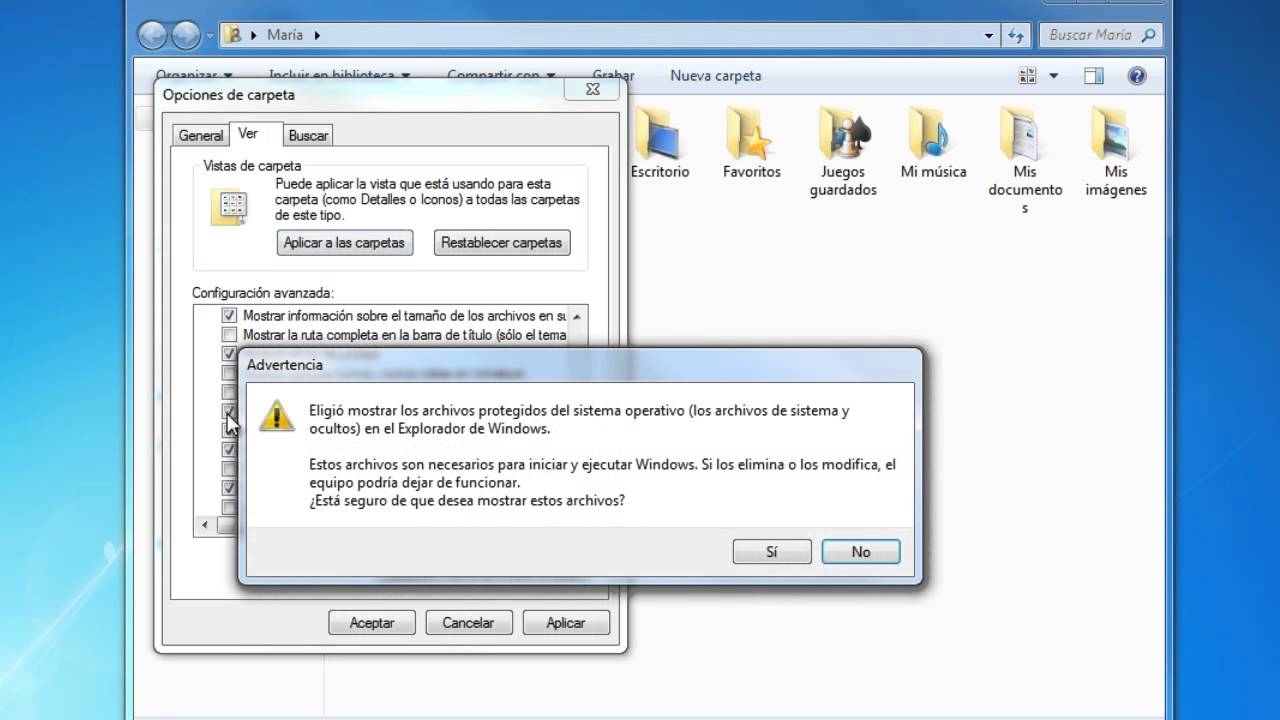
Task: Open the Escritorio folder
Action: click(659, 141)
